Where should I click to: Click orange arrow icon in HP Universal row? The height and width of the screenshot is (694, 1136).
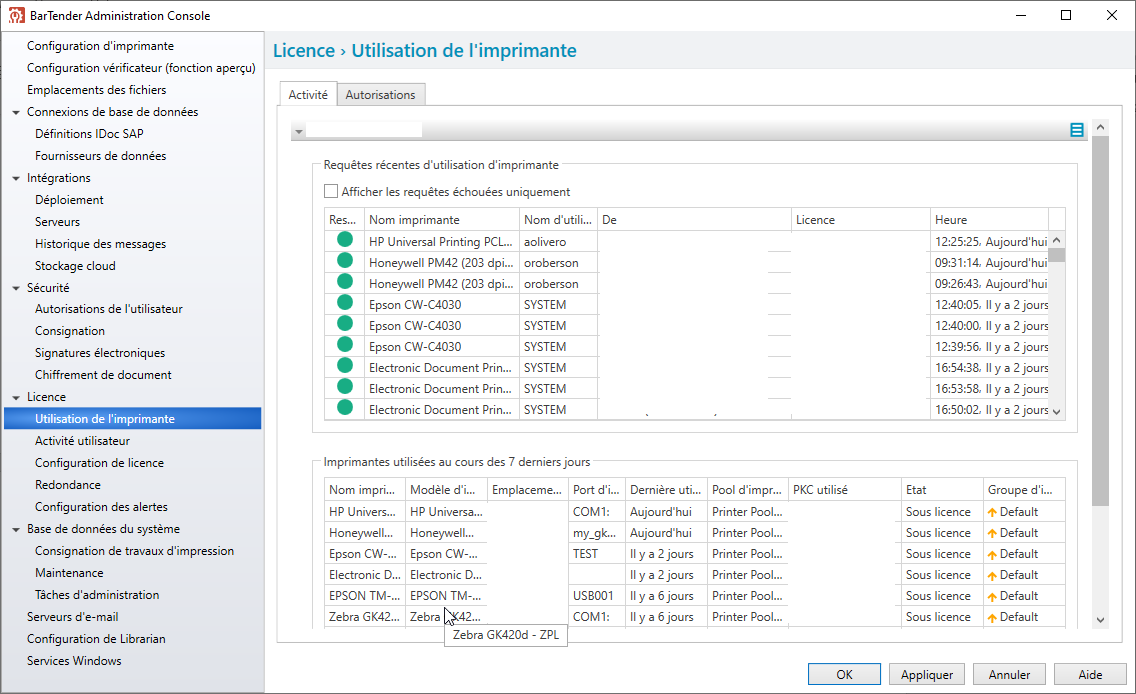pyautogui.click(x=992, y=512)
